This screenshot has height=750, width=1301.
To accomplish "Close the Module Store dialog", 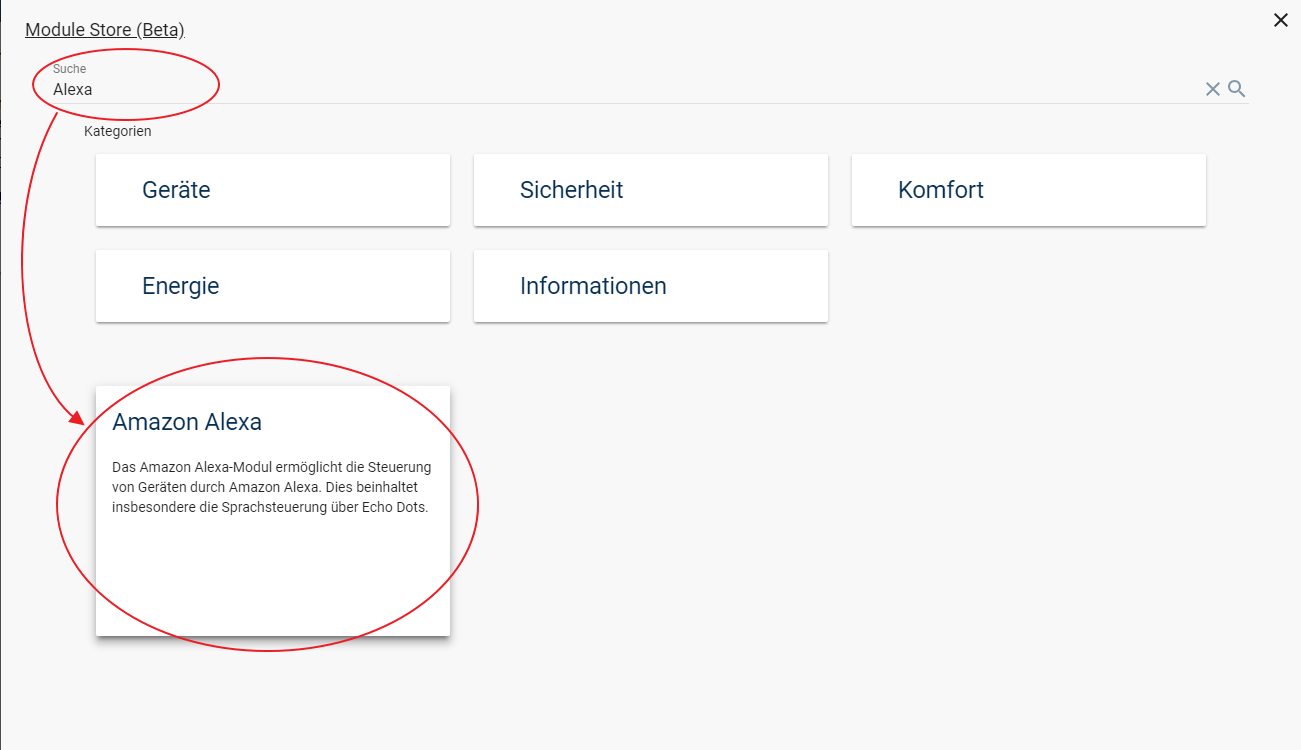I will (x=1280, y=20).
